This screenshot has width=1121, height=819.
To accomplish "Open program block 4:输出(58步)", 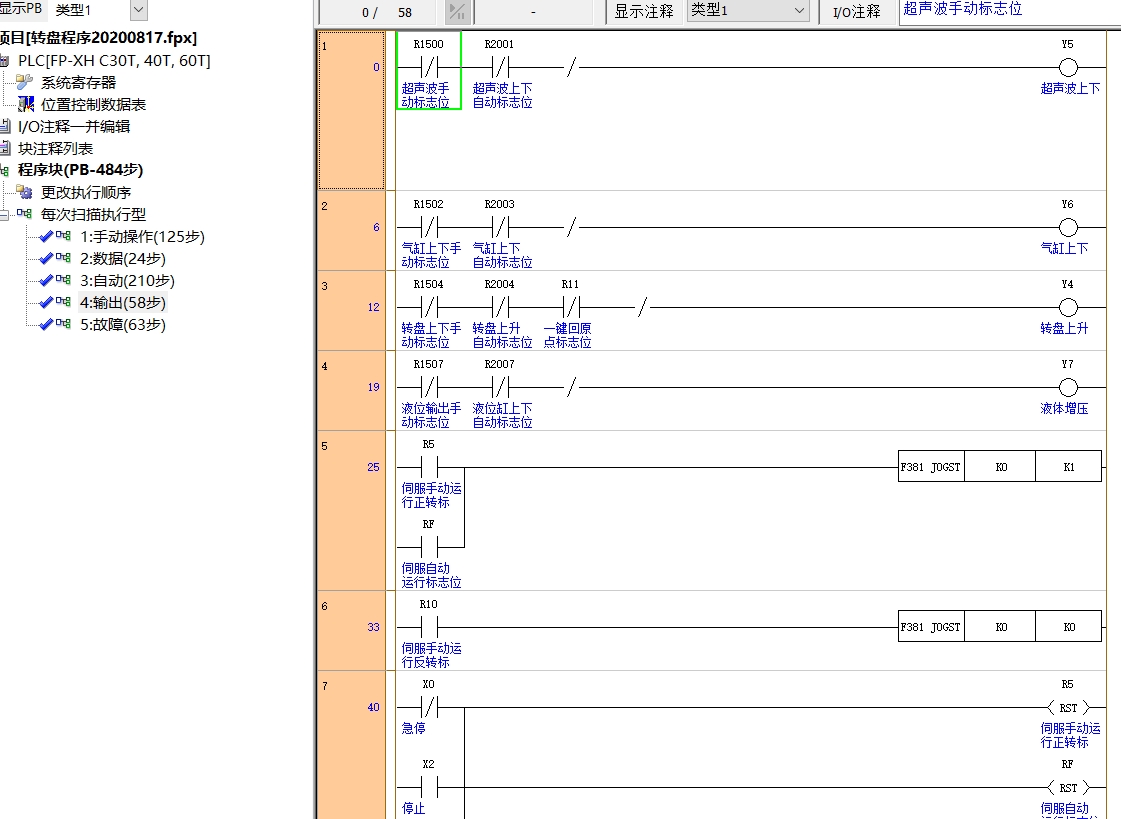I will pos(123,303).
